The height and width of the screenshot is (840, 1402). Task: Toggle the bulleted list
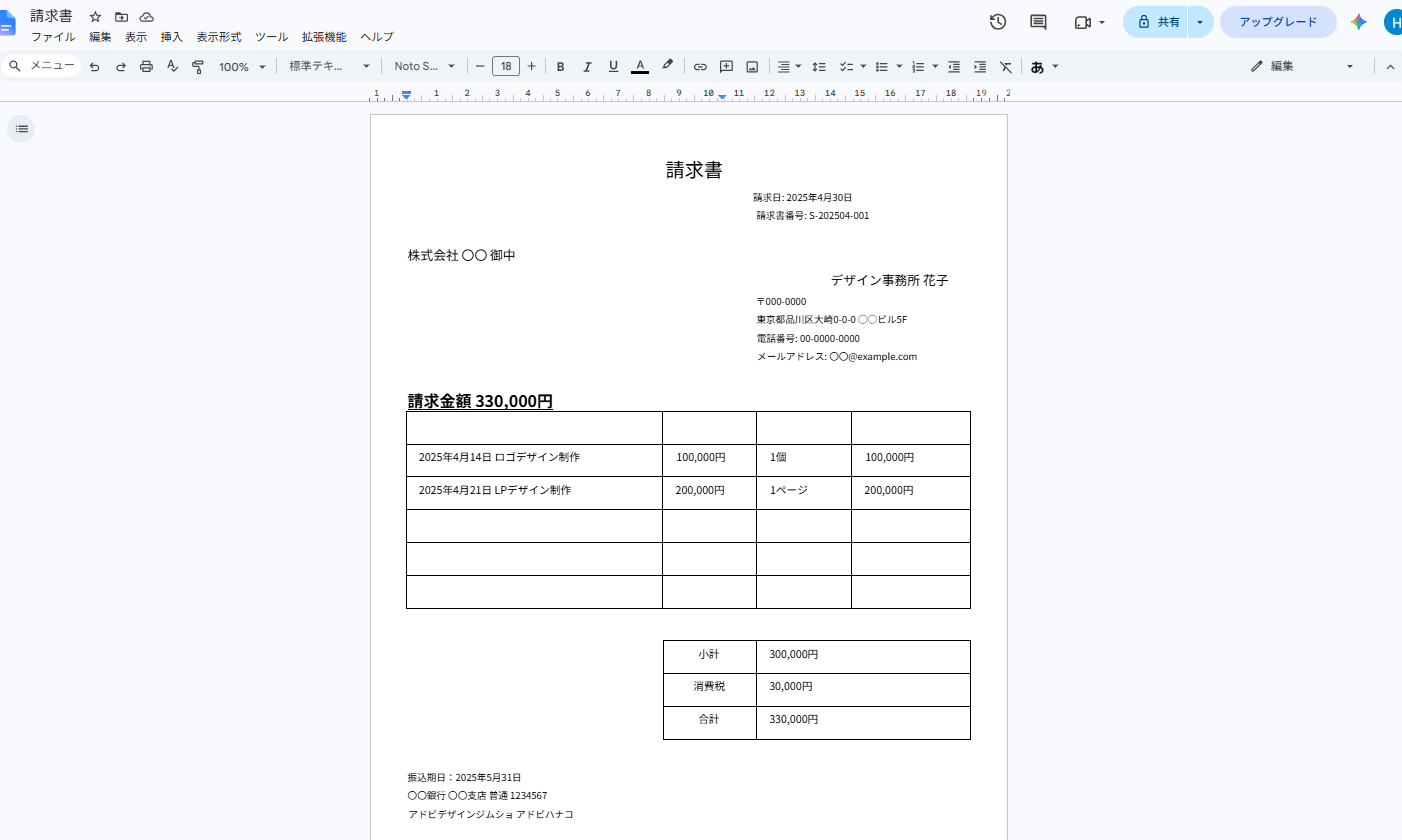882,67
